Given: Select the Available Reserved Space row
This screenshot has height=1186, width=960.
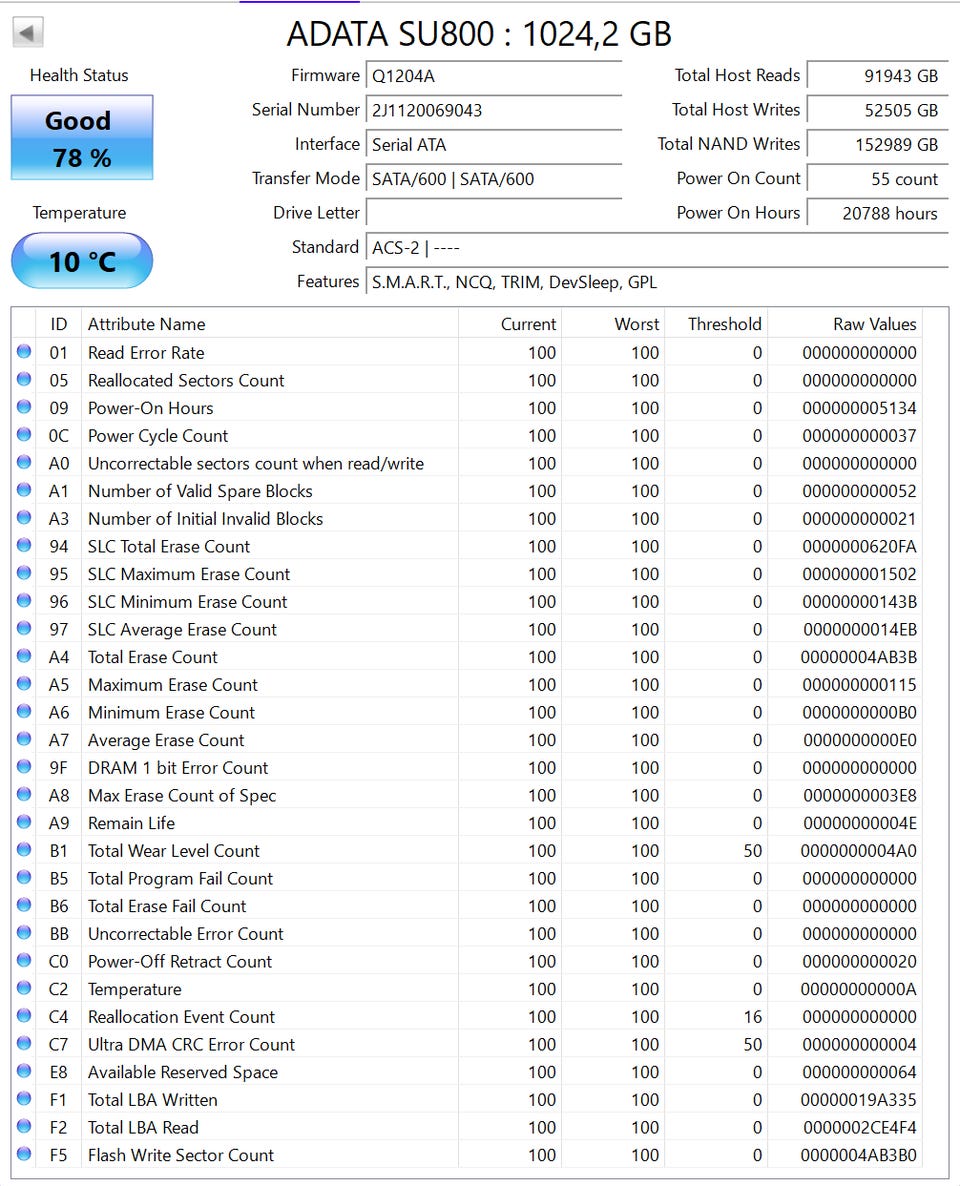Looking at the screenshot, I should tap(468, 1072).
